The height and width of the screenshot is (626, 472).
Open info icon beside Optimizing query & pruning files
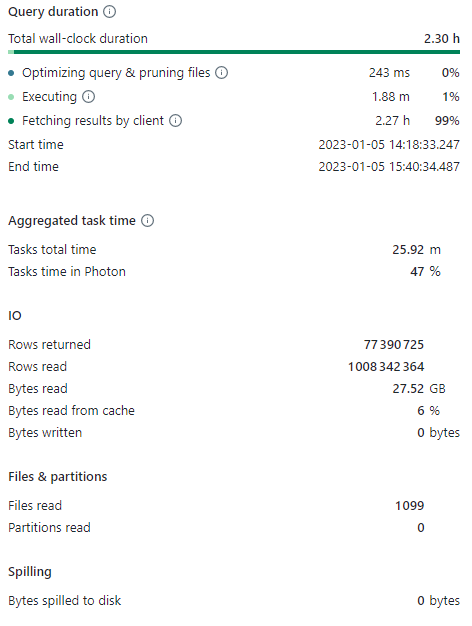[221, 73]
